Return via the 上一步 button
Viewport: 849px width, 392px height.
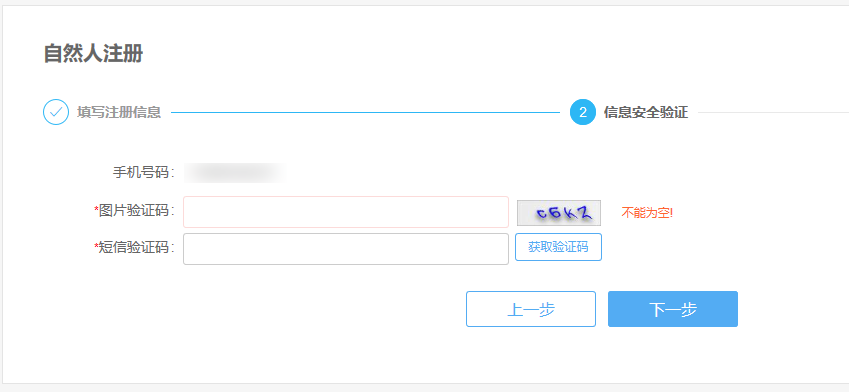pos(531,309)
